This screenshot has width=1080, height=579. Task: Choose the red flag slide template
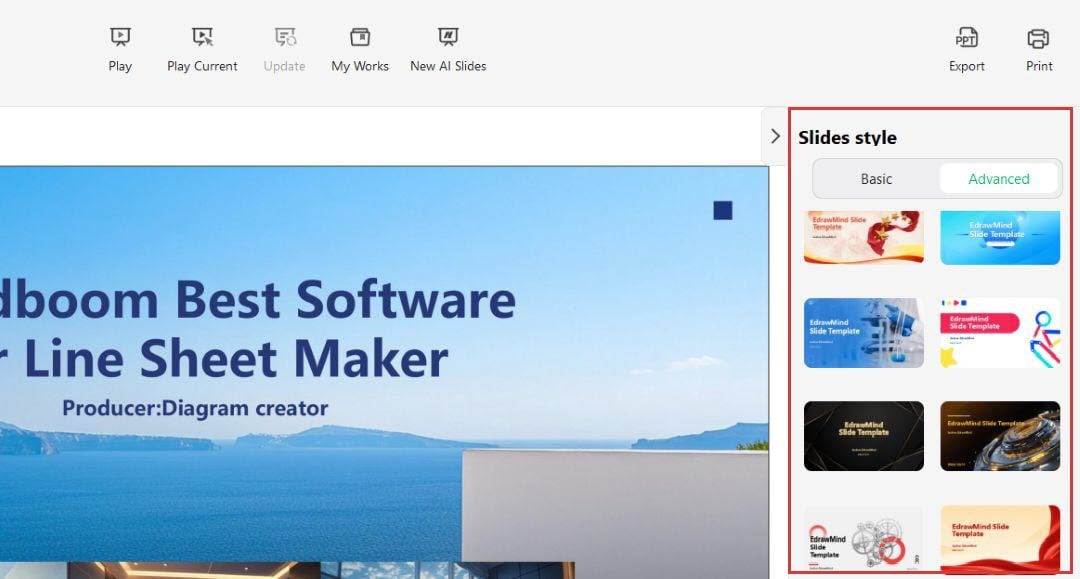tap(864, 237)
